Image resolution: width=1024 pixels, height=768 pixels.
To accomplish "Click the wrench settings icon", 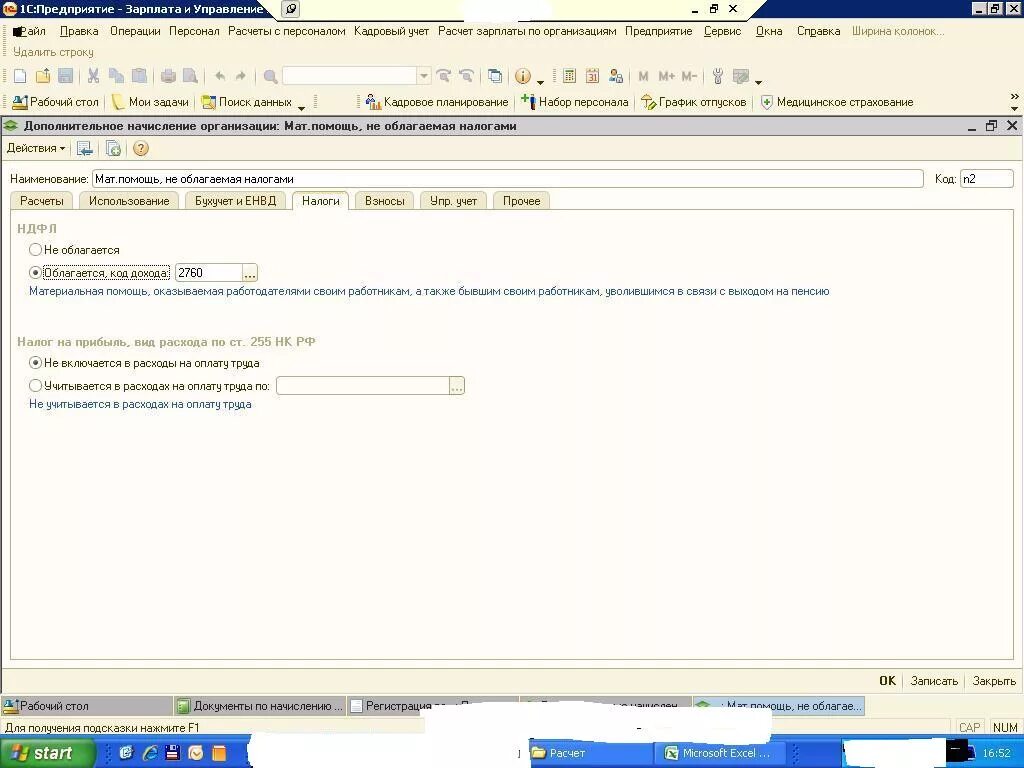I will click(x=718, y=76).
